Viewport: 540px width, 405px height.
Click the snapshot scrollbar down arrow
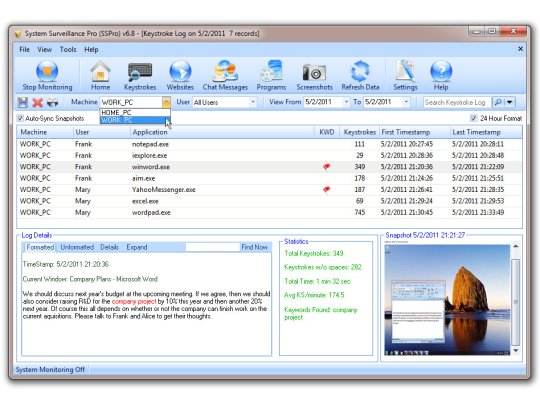(x=516, y=351)
